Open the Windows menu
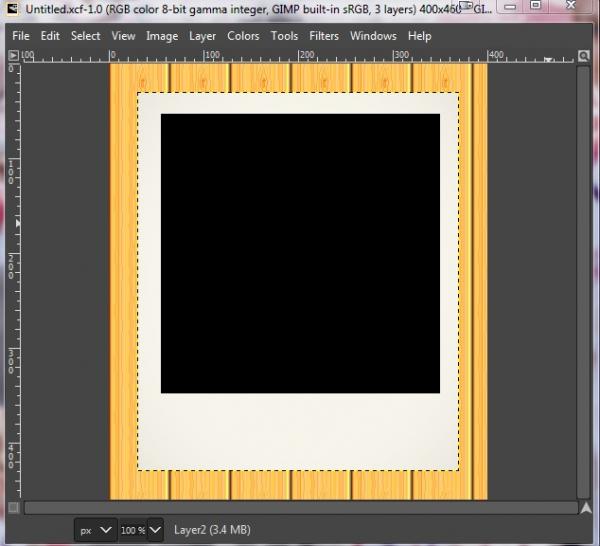600x546 pixels. coord(373,36)
